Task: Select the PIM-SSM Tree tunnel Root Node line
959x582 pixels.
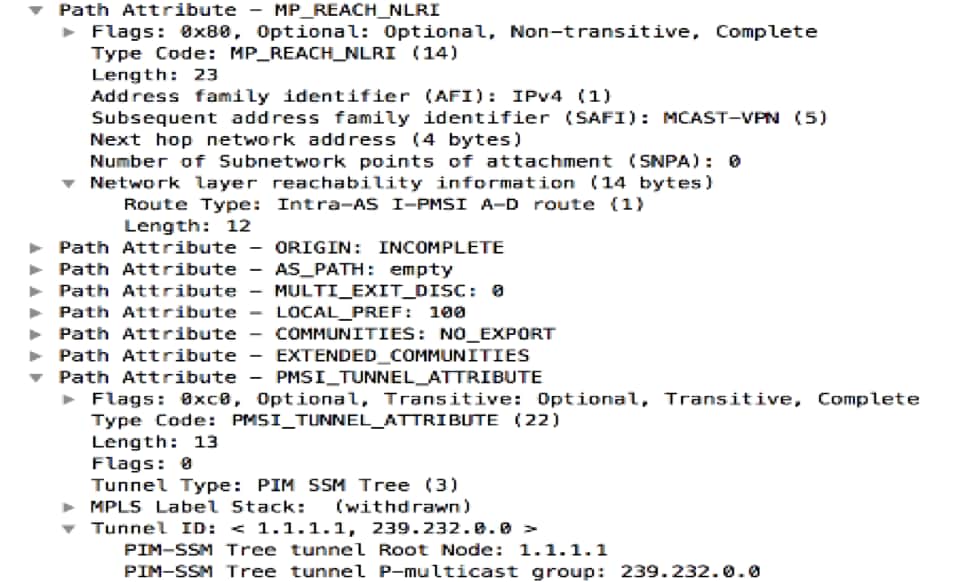Action: [365, 550]
